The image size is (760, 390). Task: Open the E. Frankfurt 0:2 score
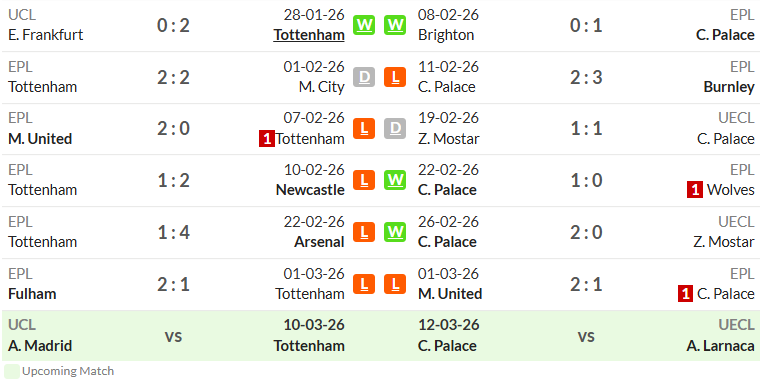(173, 25)
